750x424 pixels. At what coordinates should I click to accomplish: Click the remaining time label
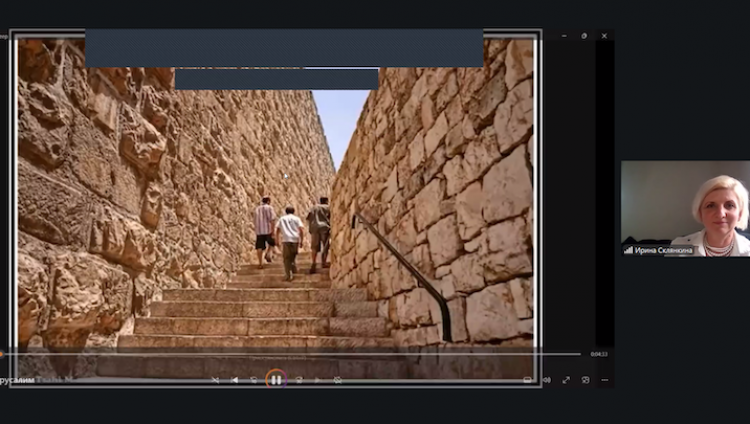[599, 354]
